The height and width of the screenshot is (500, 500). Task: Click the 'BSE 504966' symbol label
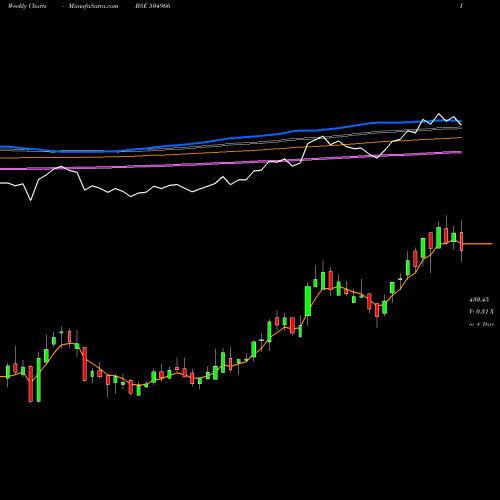coord(153,6)
